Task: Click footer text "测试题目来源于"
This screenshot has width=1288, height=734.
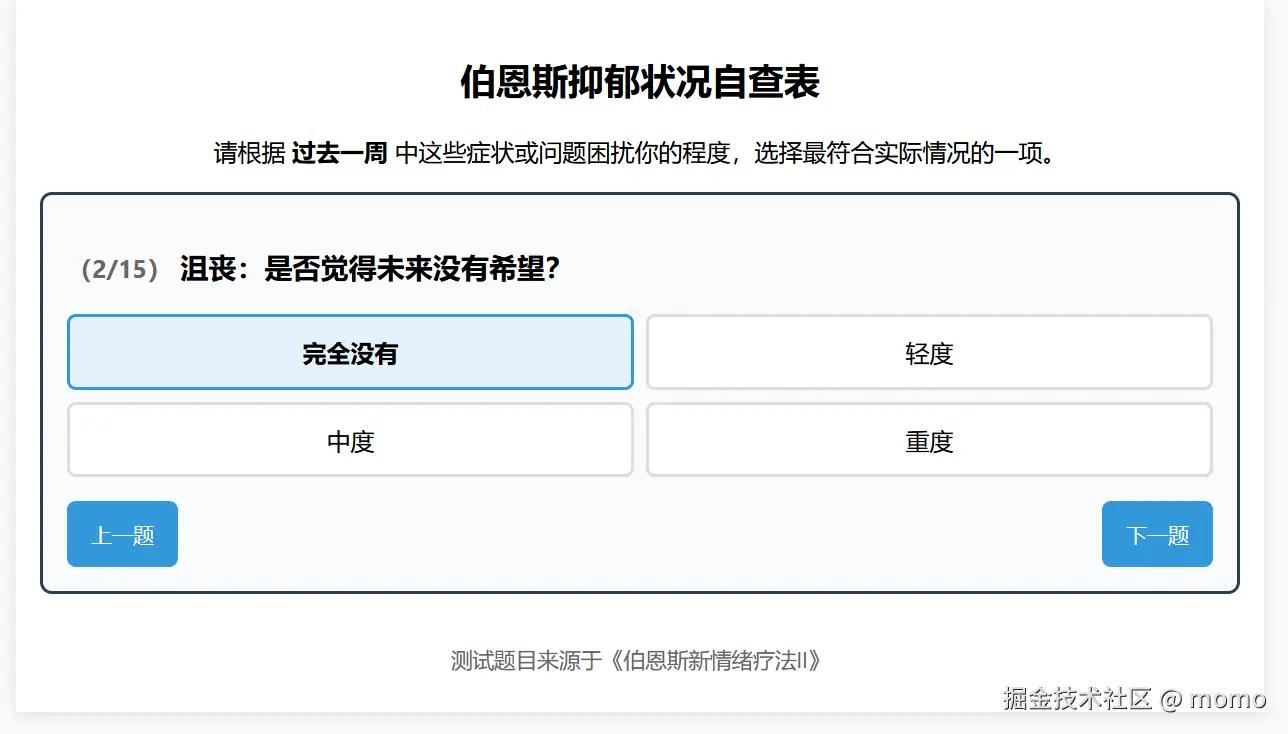Action: 526,661
